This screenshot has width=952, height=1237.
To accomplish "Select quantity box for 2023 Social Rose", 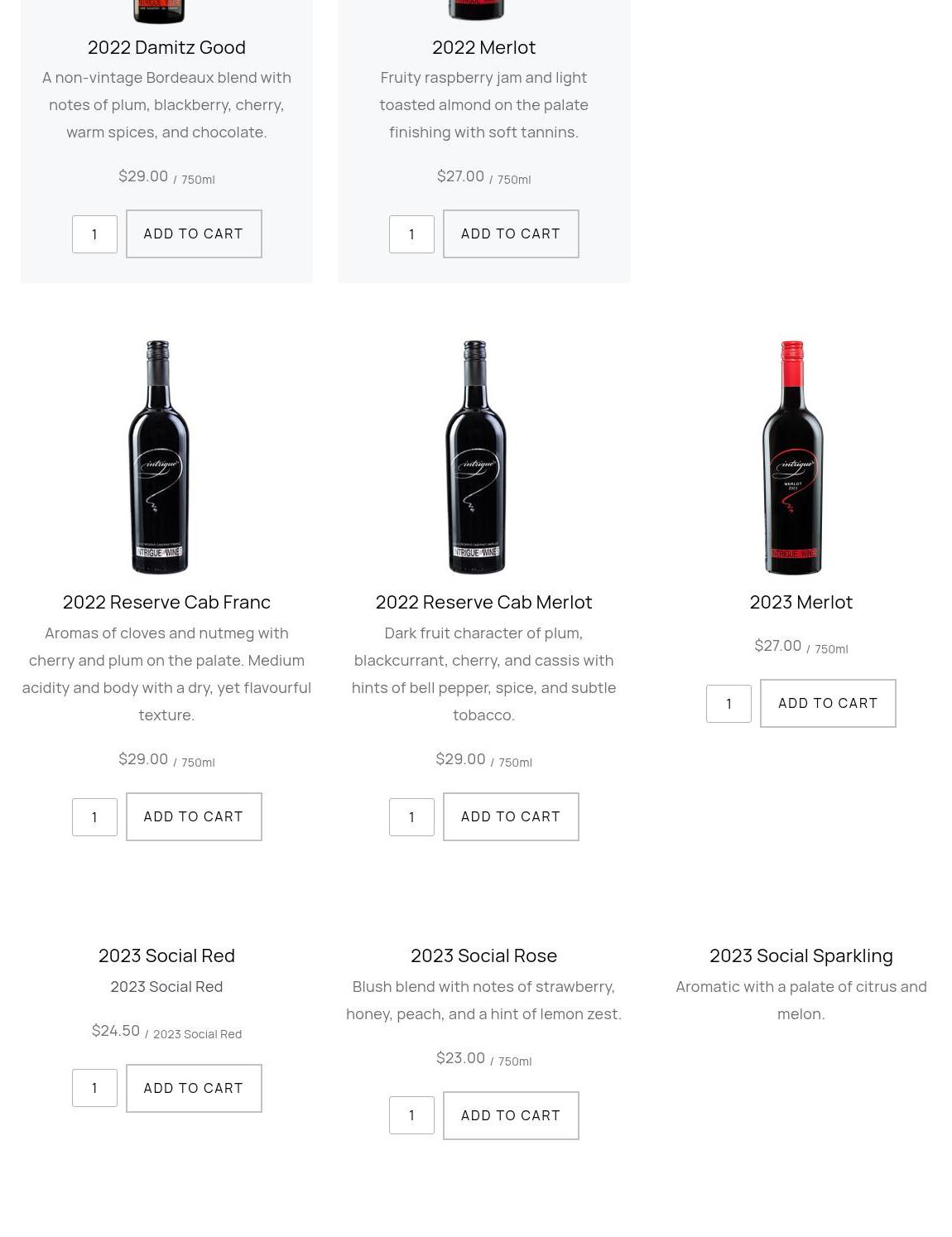I will coord(411,1115).
